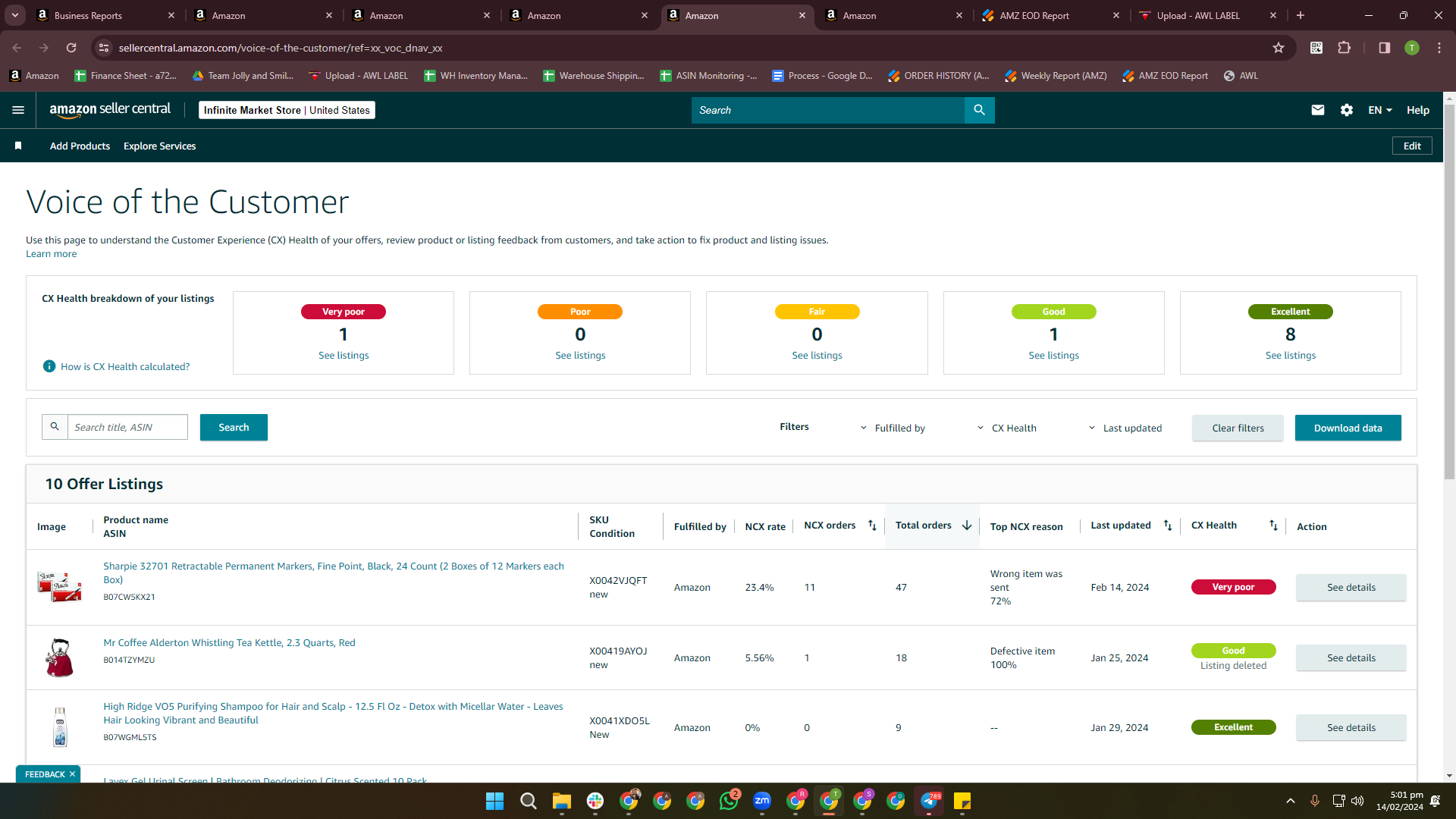Click the Download data button
Image resolution: width=1456 pixels, height=819 pixels.
[1348, 428]
